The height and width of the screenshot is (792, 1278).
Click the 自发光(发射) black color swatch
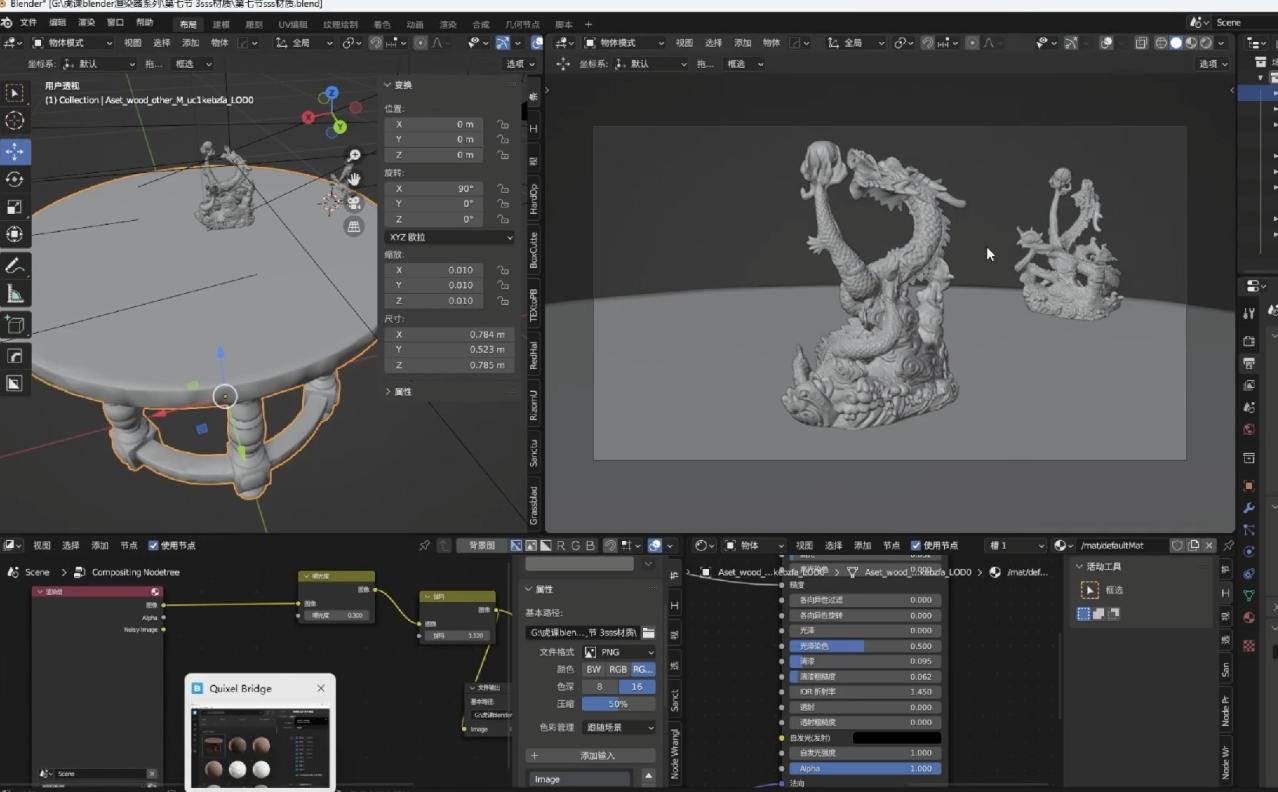[896, 738]
